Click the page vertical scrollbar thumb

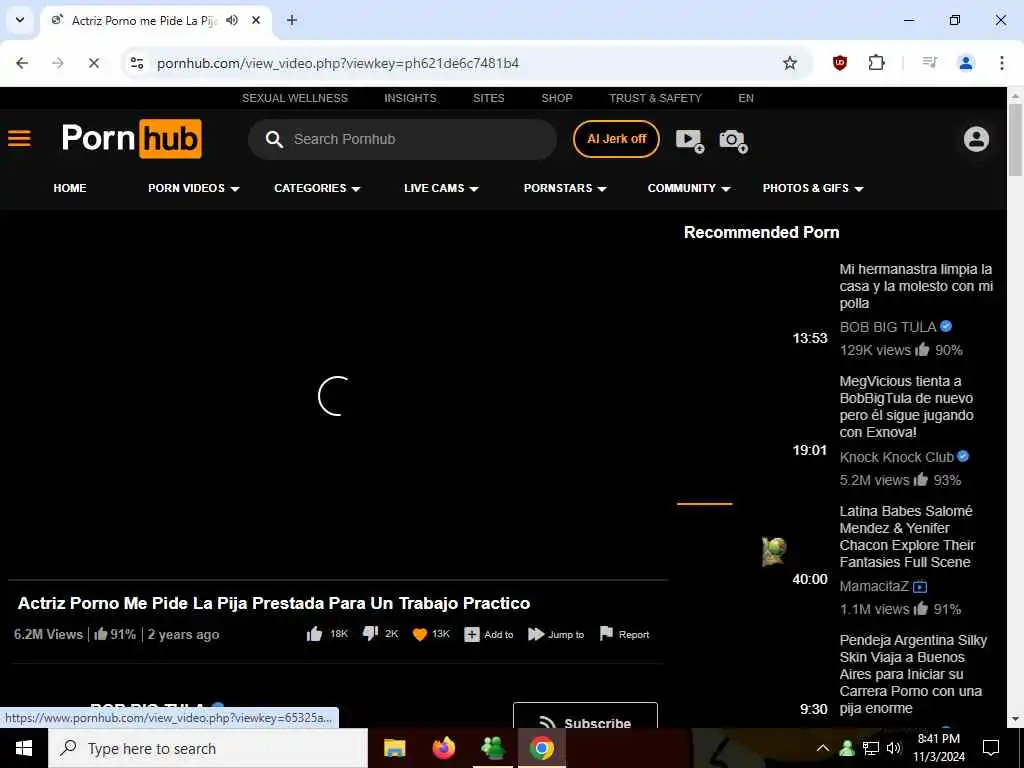pos(1015,139)
